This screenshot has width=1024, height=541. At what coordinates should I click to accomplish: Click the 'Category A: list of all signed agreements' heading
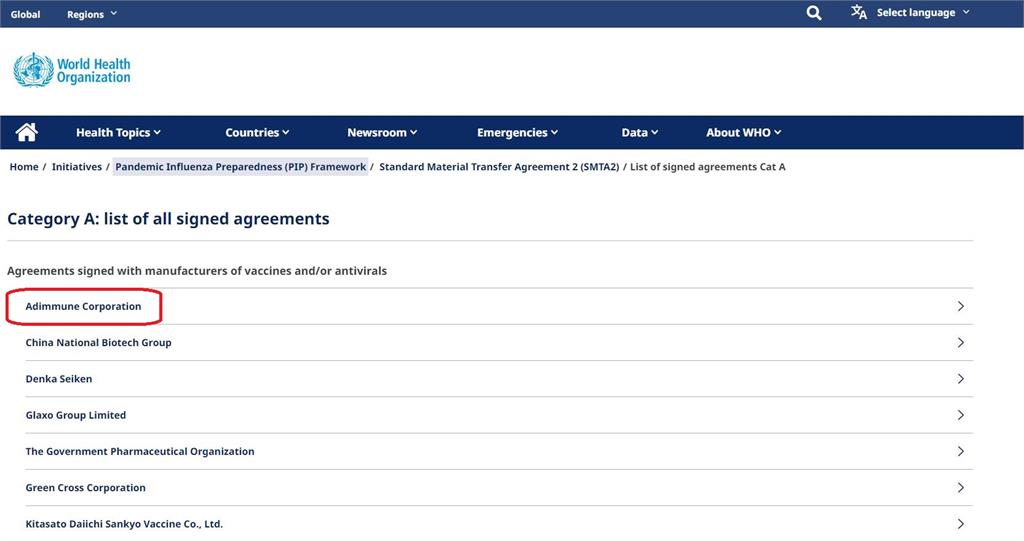coord(168,219)
